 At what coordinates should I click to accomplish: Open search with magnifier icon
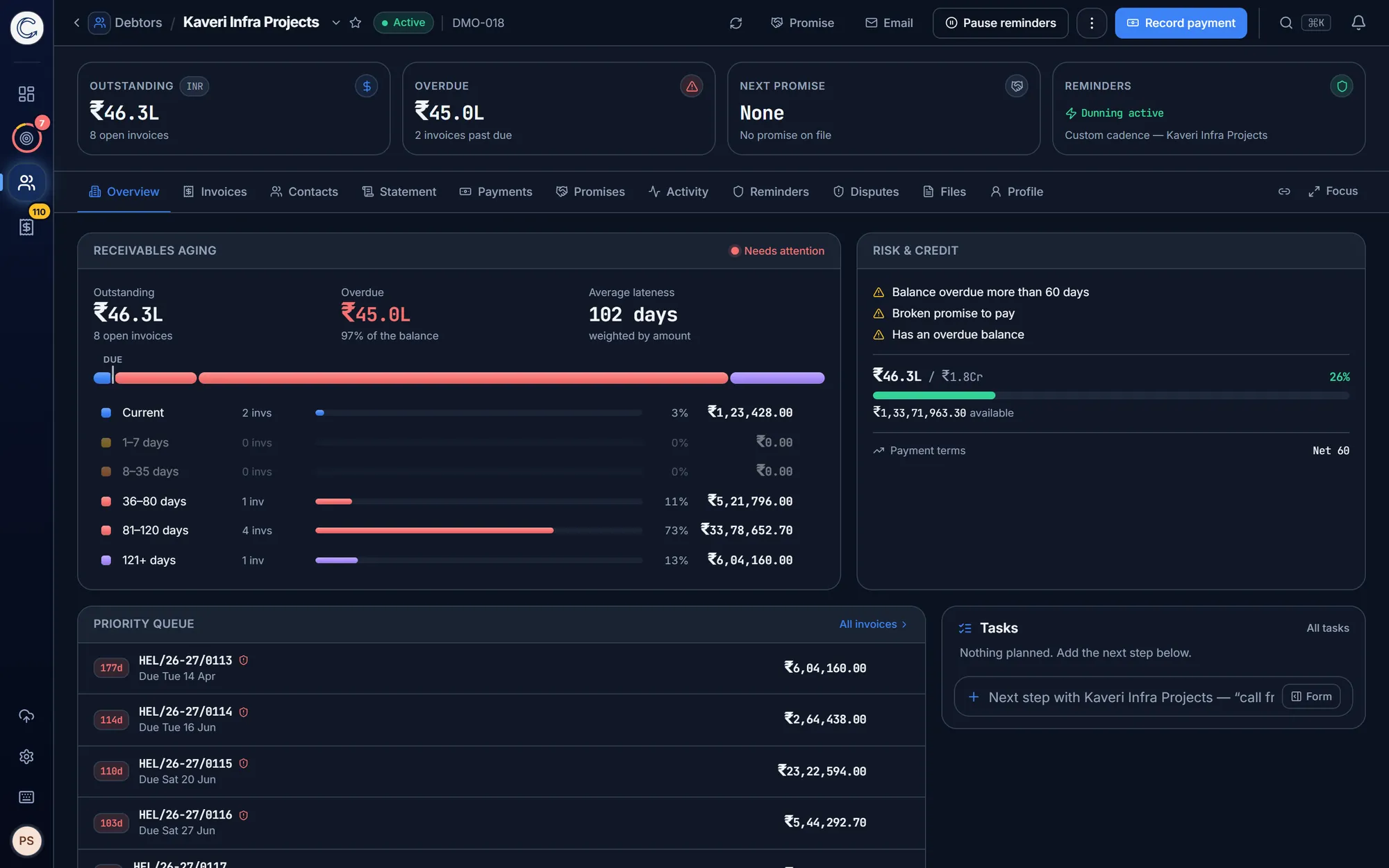pyautogui.click(x=1286, y=23)
